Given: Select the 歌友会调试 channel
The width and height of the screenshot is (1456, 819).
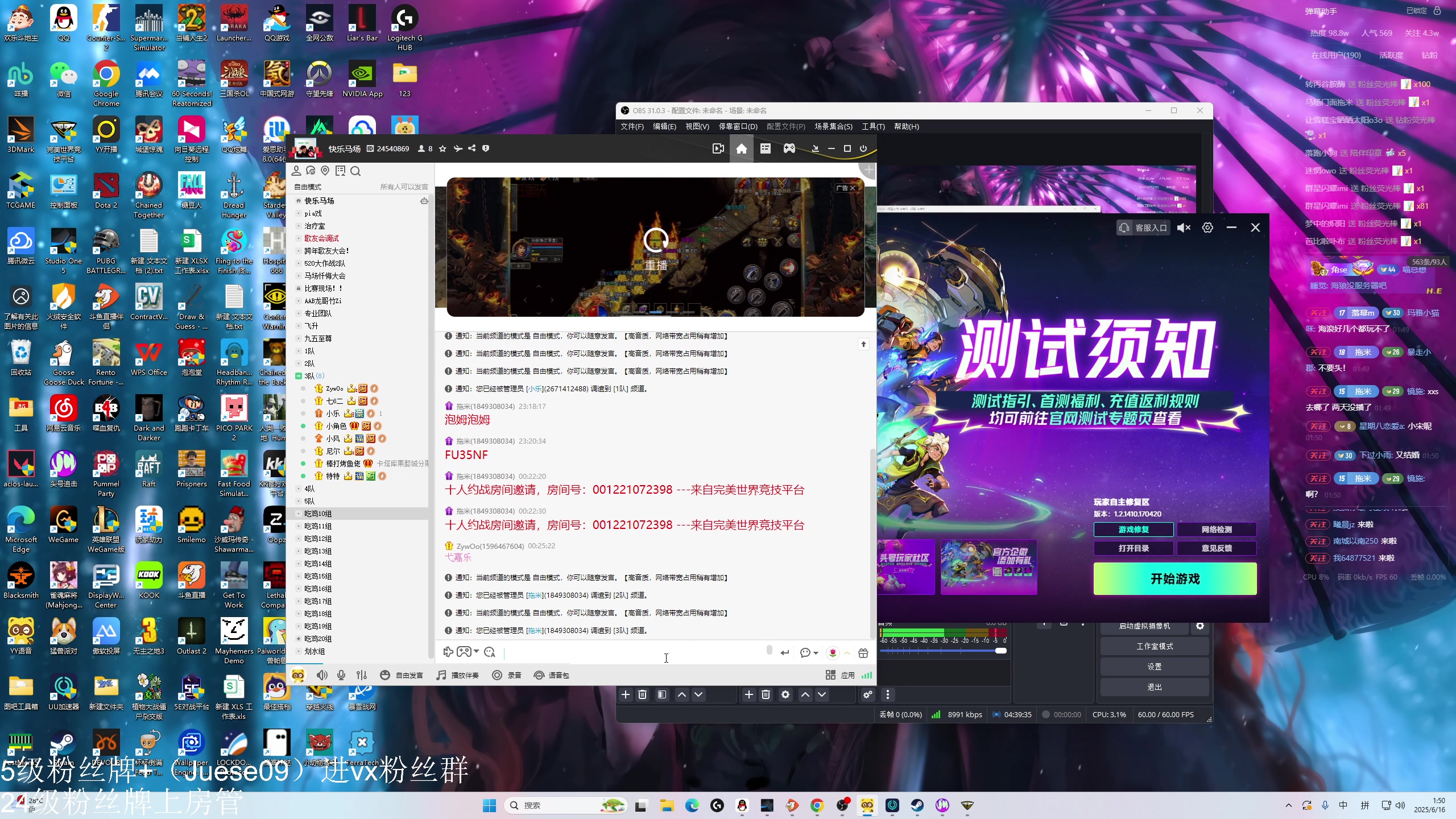Looking at the screenshot, I should point(321,238).
